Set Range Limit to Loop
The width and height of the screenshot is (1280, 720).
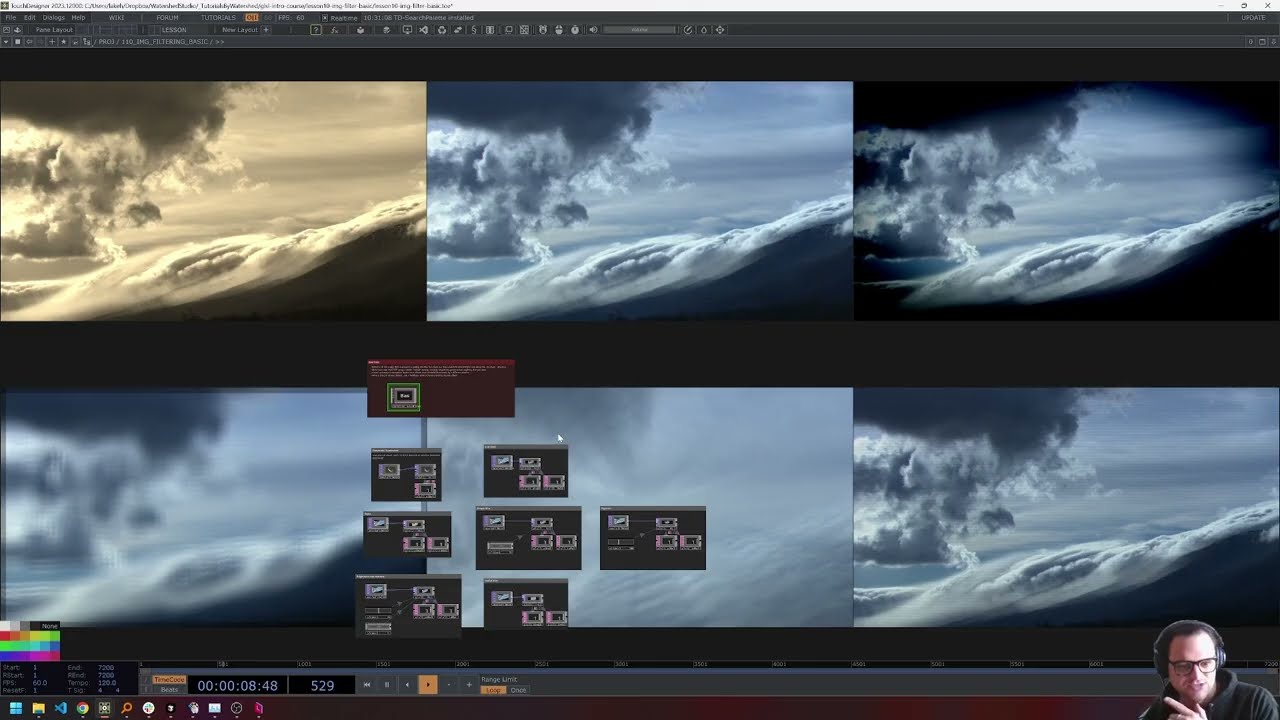(493, 690)
